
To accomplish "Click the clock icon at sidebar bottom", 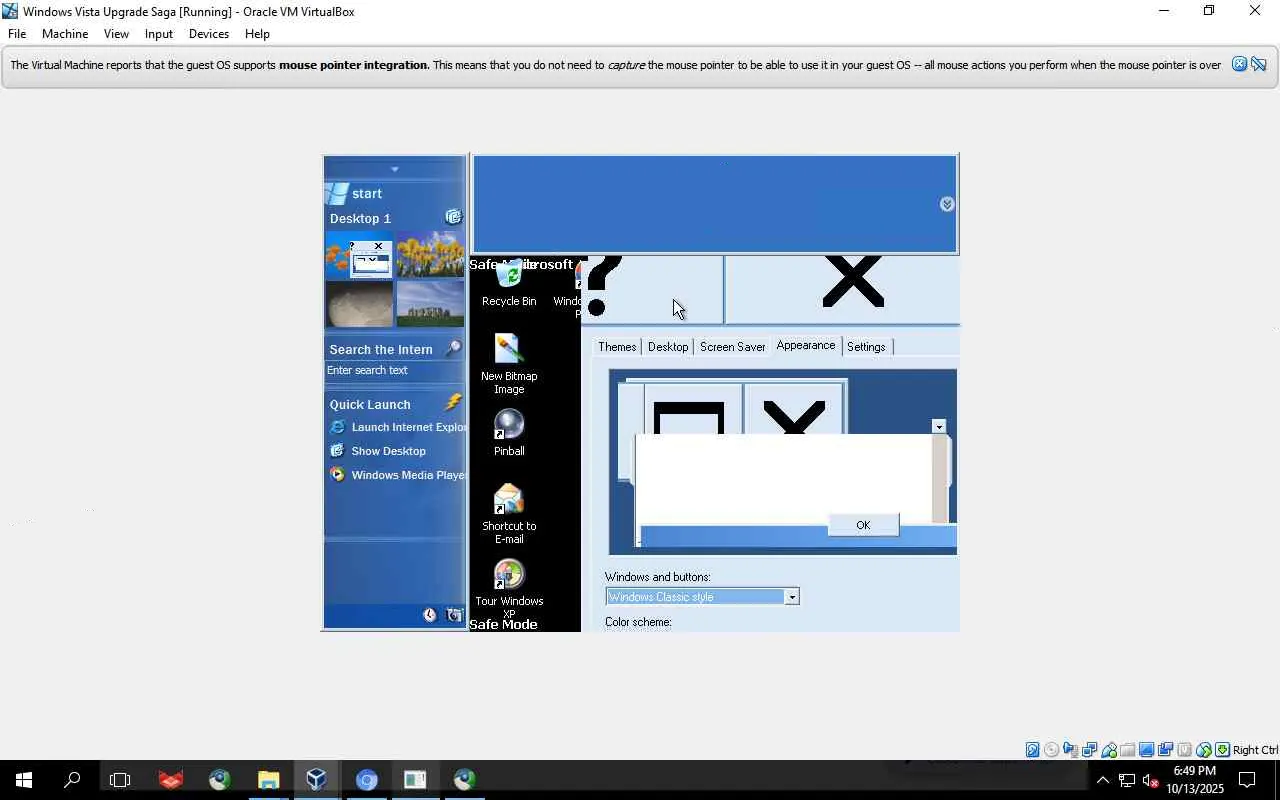I will pos(430,615).
